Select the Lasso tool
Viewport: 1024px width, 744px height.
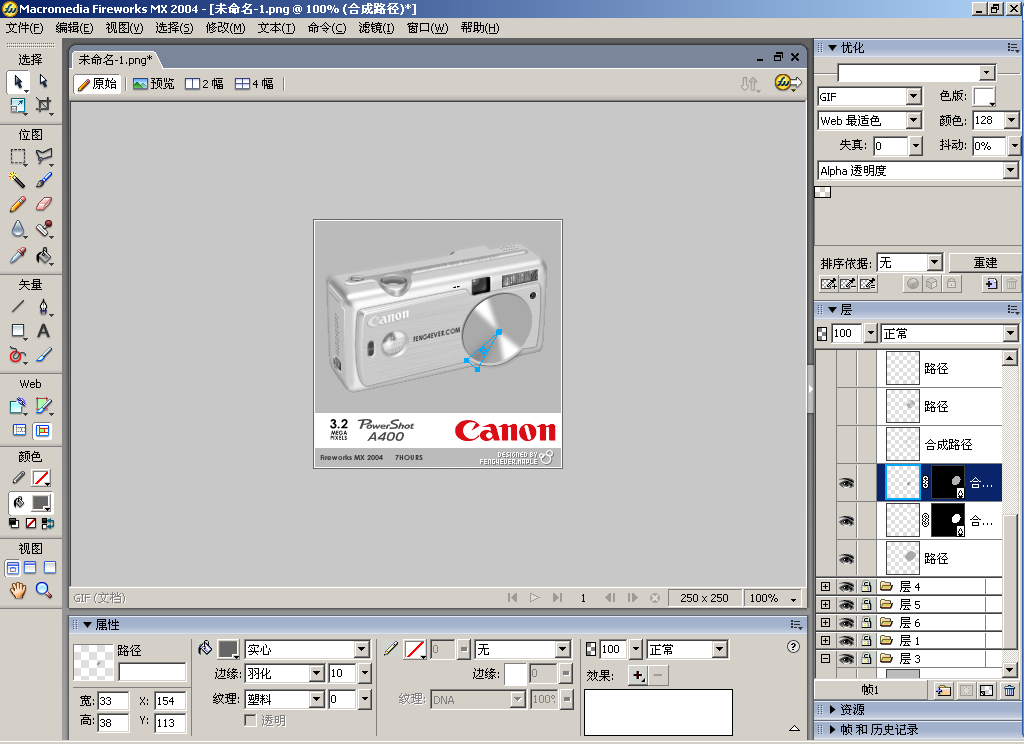click(44, 157)
